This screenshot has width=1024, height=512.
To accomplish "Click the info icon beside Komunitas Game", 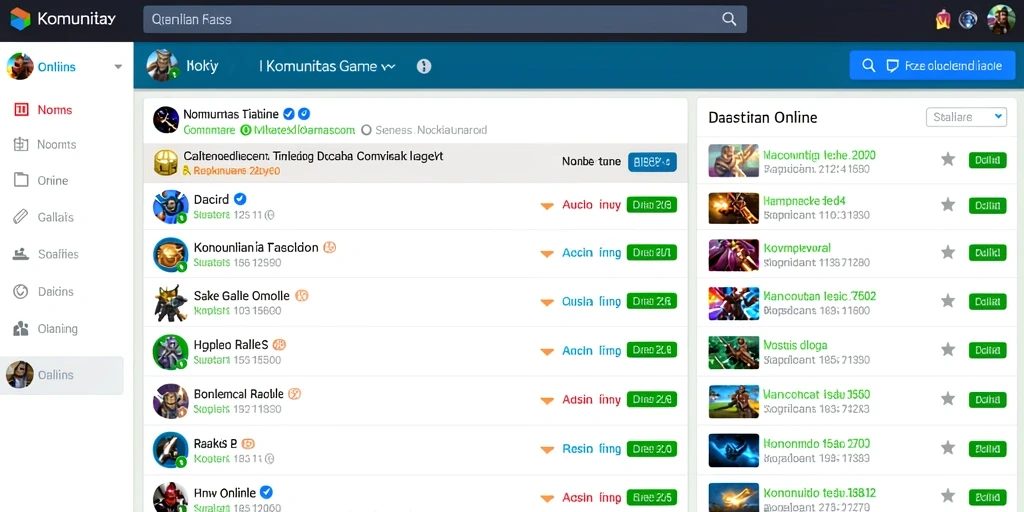I will click(x=424, y=66).
